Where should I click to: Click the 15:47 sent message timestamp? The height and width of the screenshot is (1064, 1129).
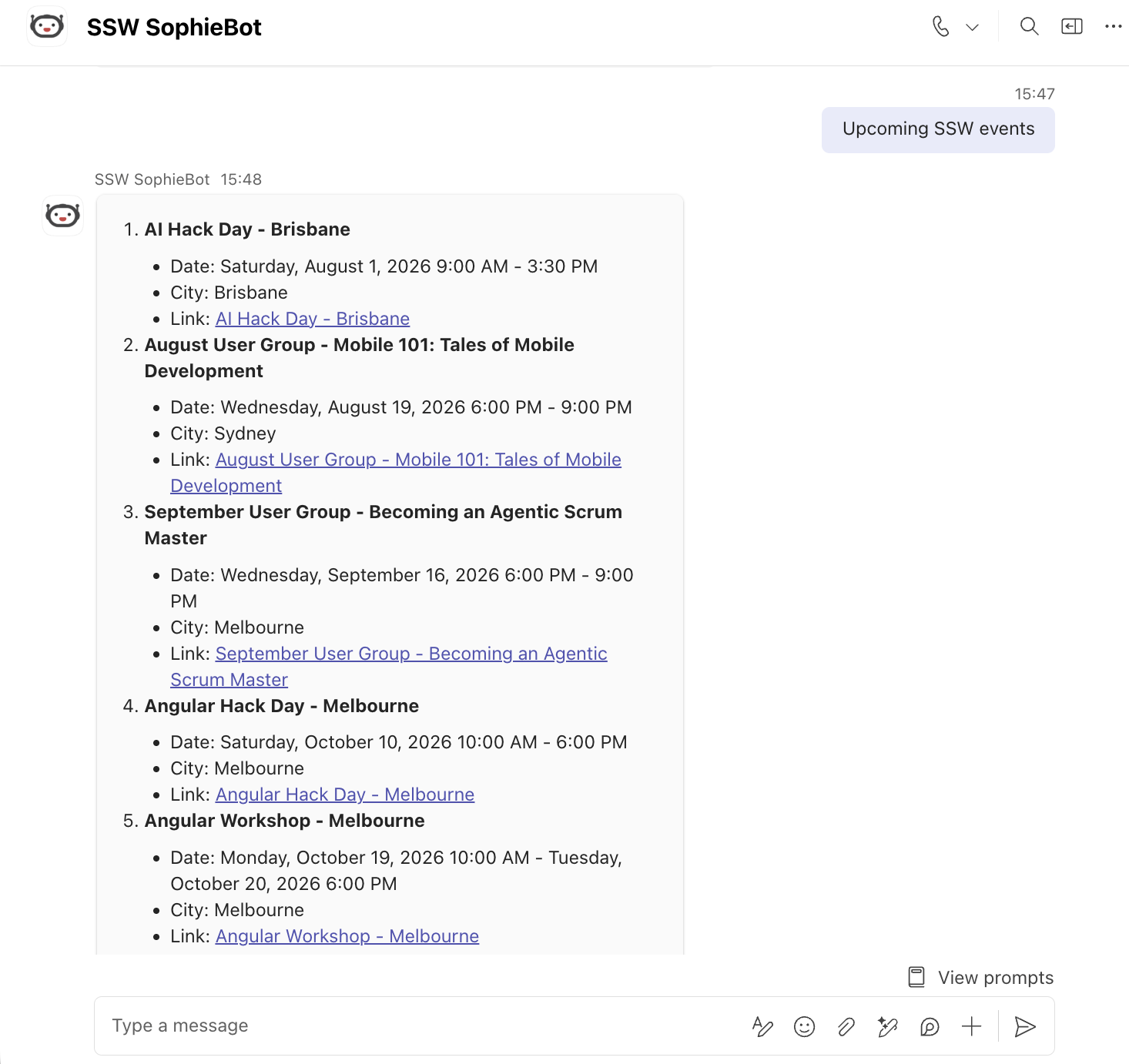click(1034, 94)
